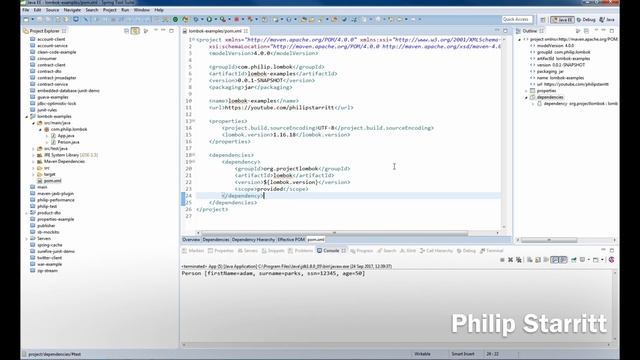Switch to Debug perspective

pos(586,20)
